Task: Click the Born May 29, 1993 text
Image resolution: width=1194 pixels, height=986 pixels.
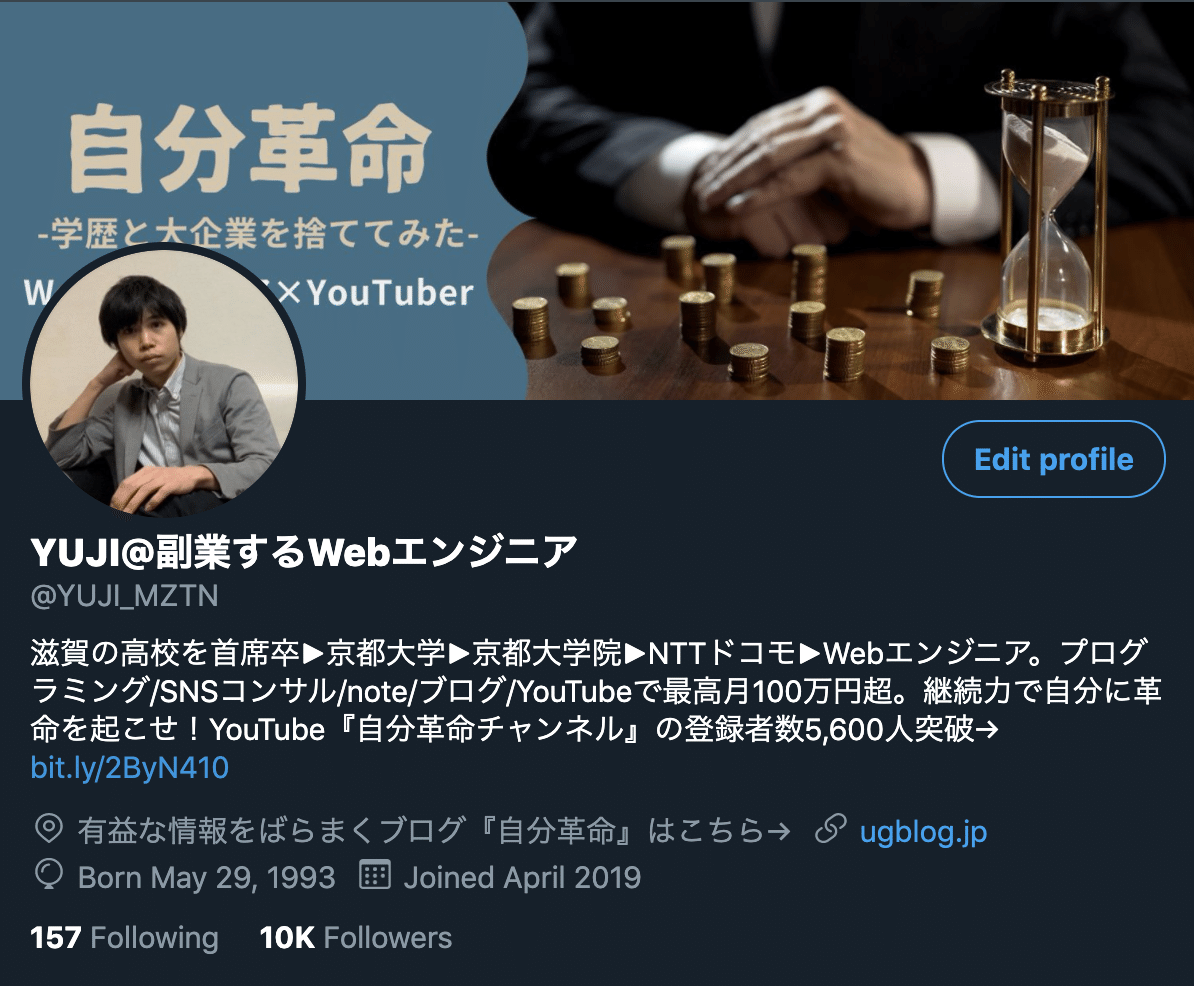Action: click(206, 877)
